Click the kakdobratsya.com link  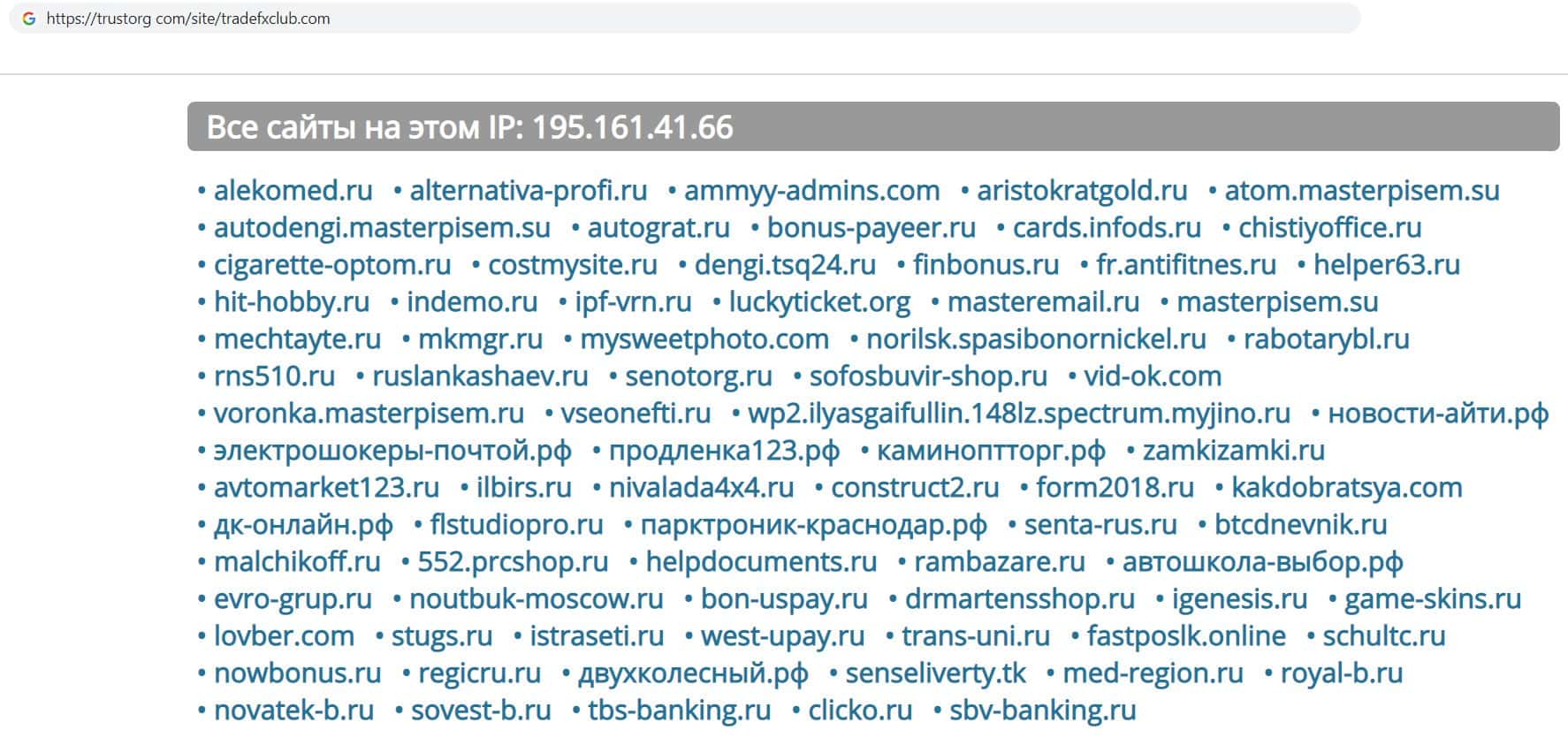[x=1346, y=488]
